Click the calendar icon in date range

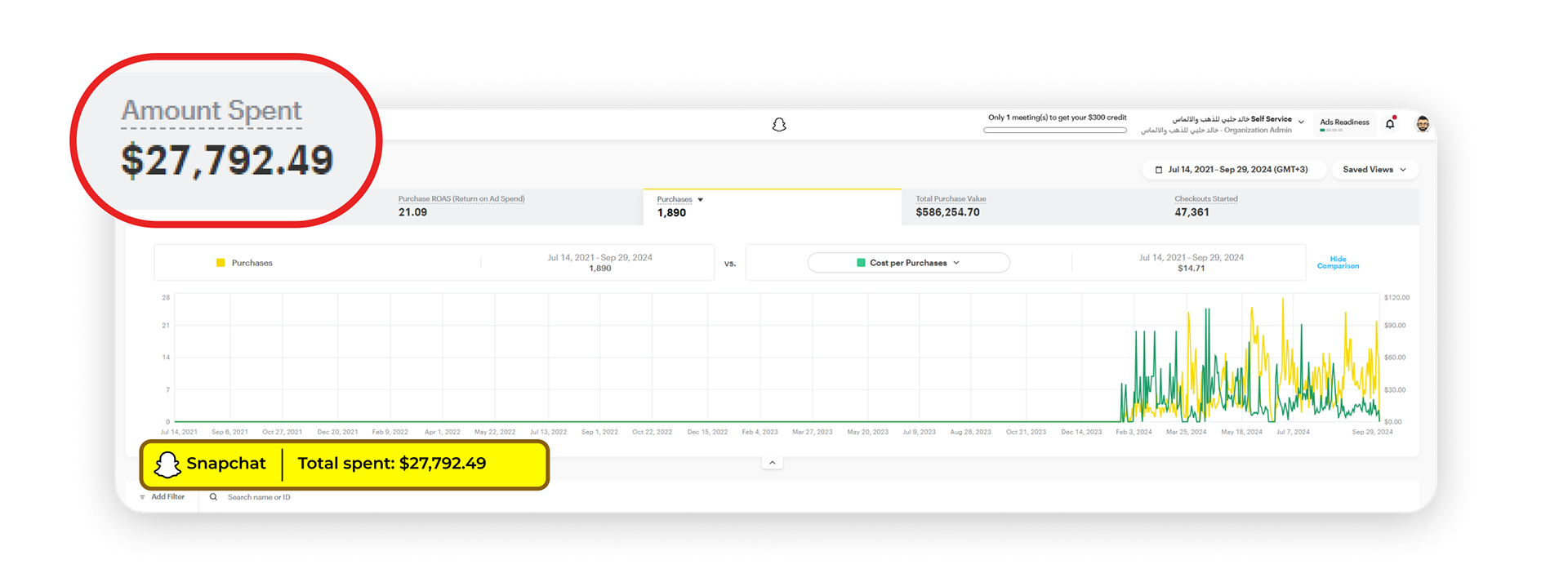(x=1158, y=170)
